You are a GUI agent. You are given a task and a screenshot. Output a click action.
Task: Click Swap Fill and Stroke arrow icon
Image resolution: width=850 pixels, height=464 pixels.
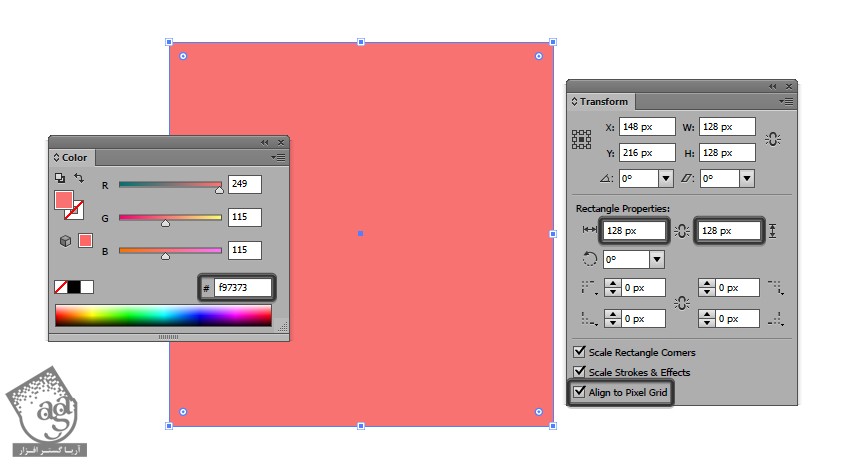[79, 178]
